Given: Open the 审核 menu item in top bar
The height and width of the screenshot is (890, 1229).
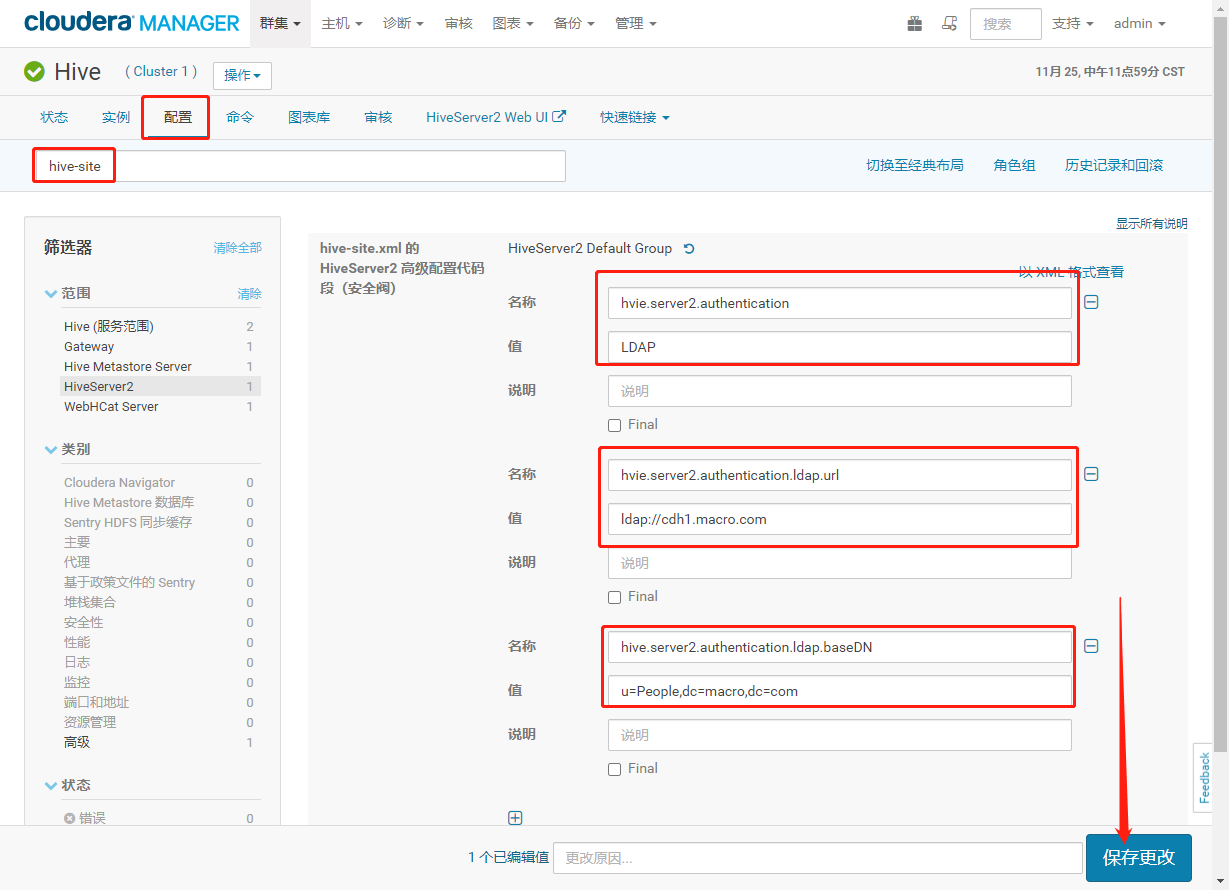Looking at the screenshot, I should click(459, 23).
